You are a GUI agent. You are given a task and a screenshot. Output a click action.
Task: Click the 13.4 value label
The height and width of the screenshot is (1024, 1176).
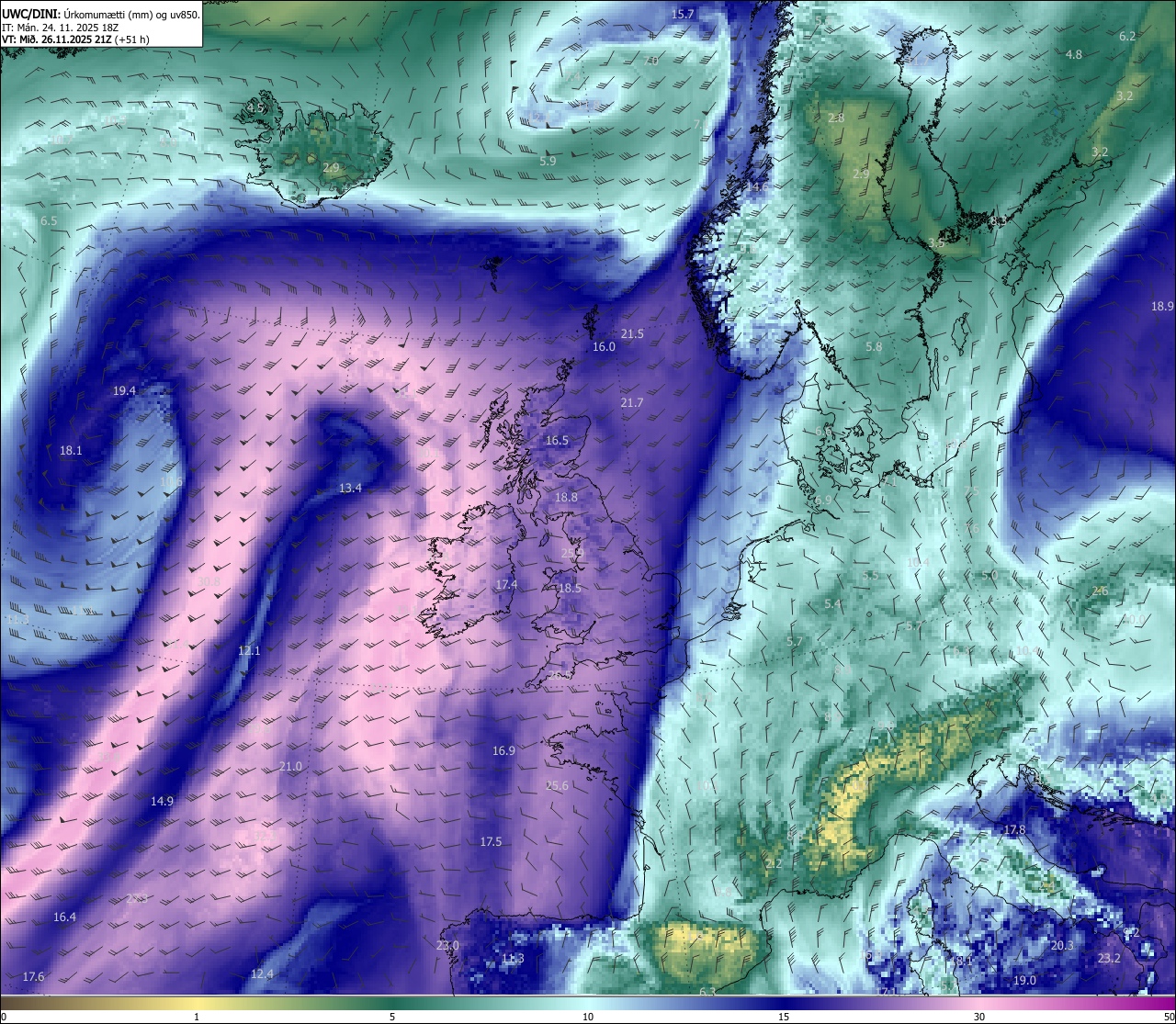click(x=350, y=488)
